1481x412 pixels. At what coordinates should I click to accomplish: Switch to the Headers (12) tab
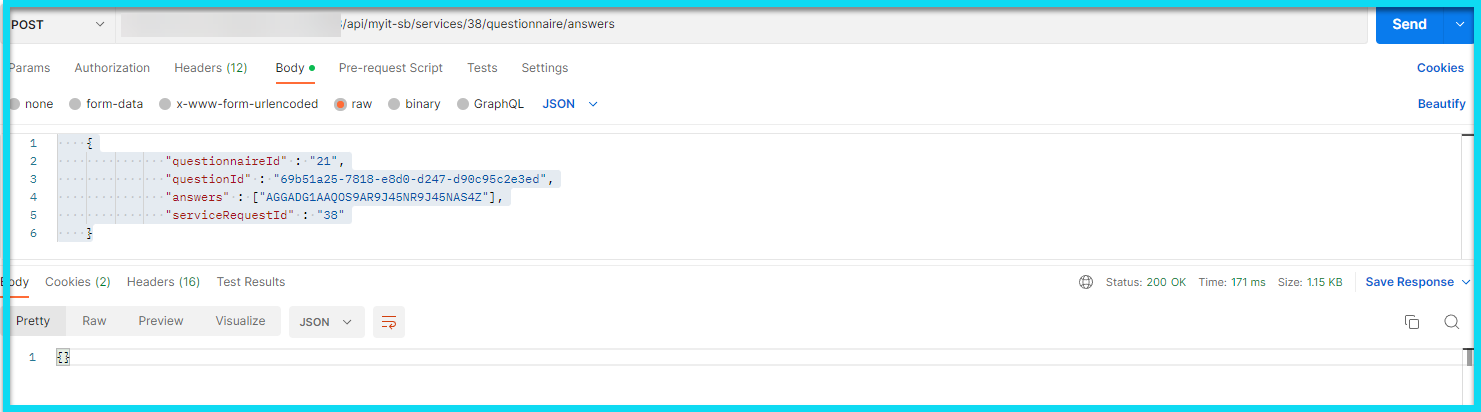pos(210,68)
